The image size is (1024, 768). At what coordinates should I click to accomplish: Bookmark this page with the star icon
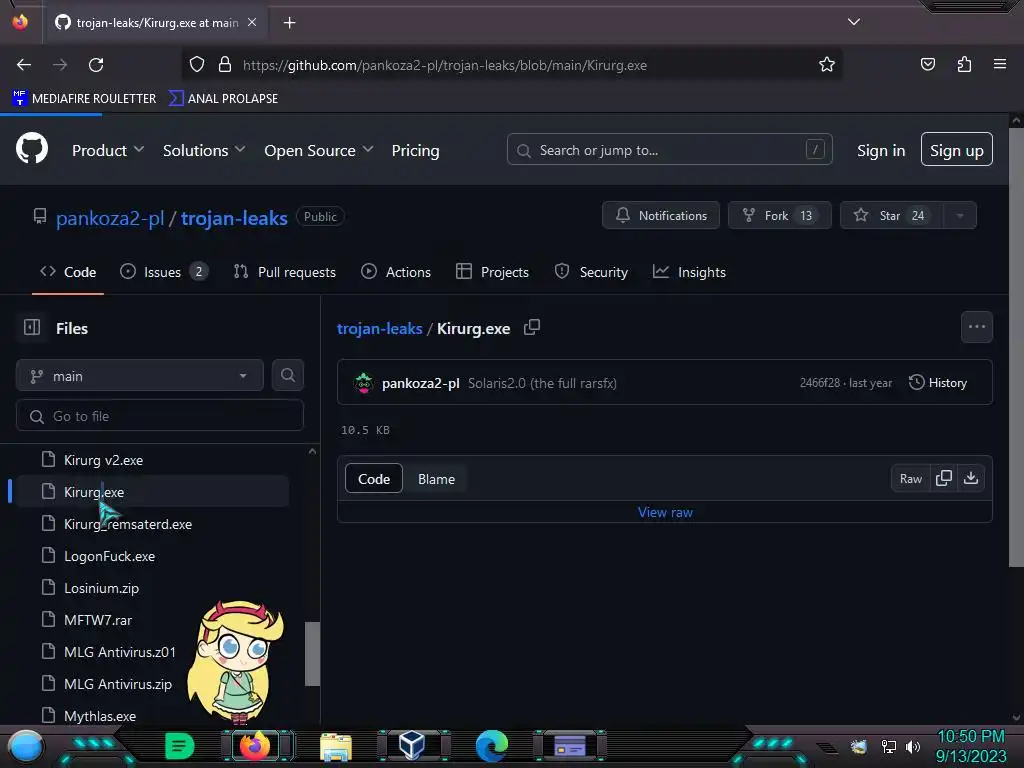pyautogui.click(x=827, y=65)
